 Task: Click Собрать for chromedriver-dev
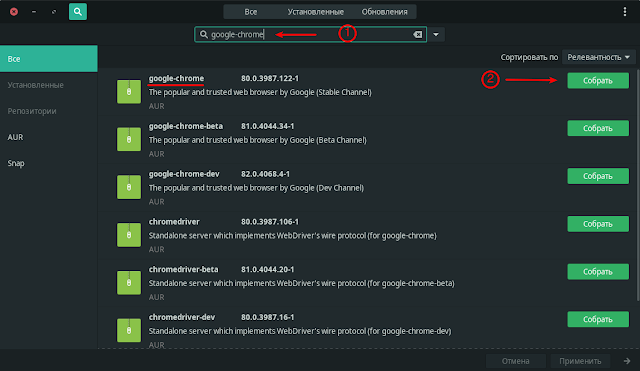click(598, 319)
